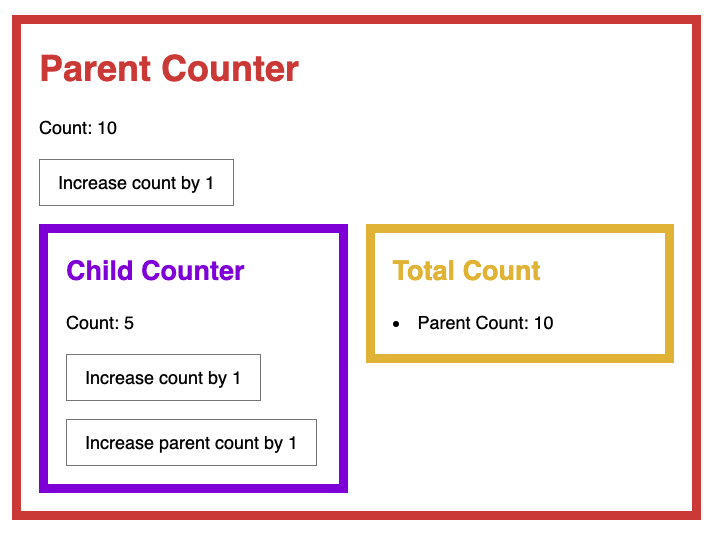Click Child Counter's "Increase count by 1" button

[163, 378]
